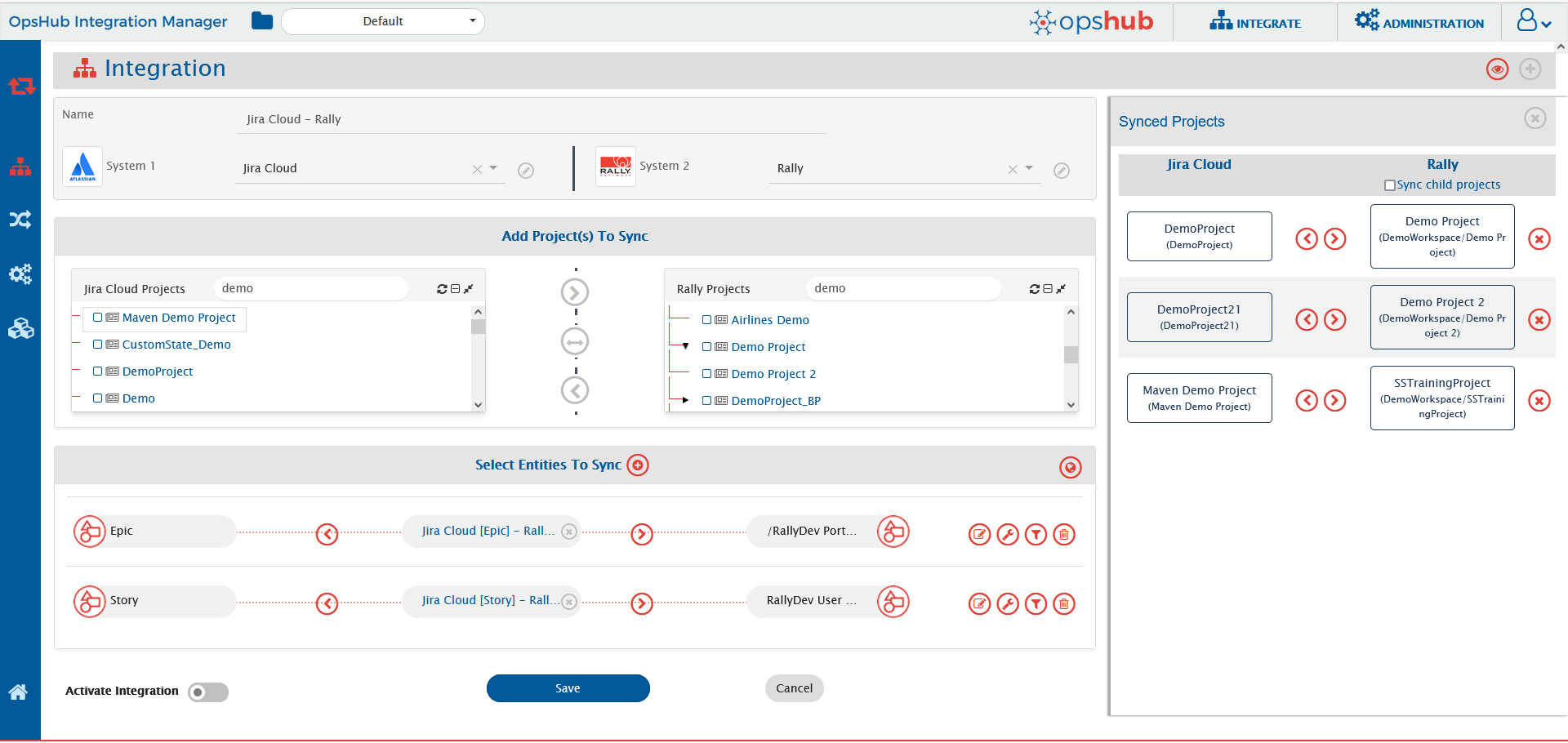Open the System 2 Rally dropdown

pos(1029,168)
